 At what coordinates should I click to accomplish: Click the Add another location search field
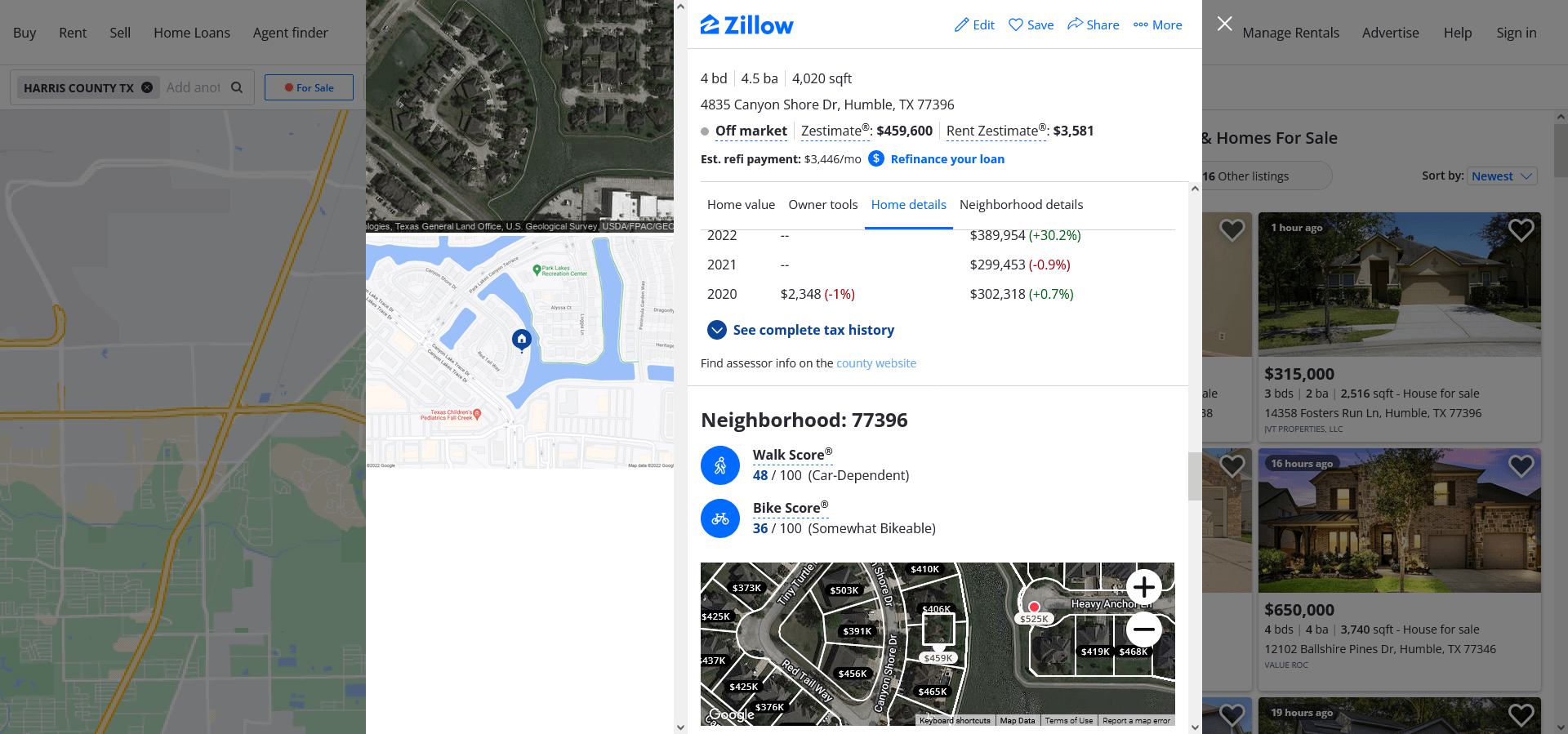point(194,87)
